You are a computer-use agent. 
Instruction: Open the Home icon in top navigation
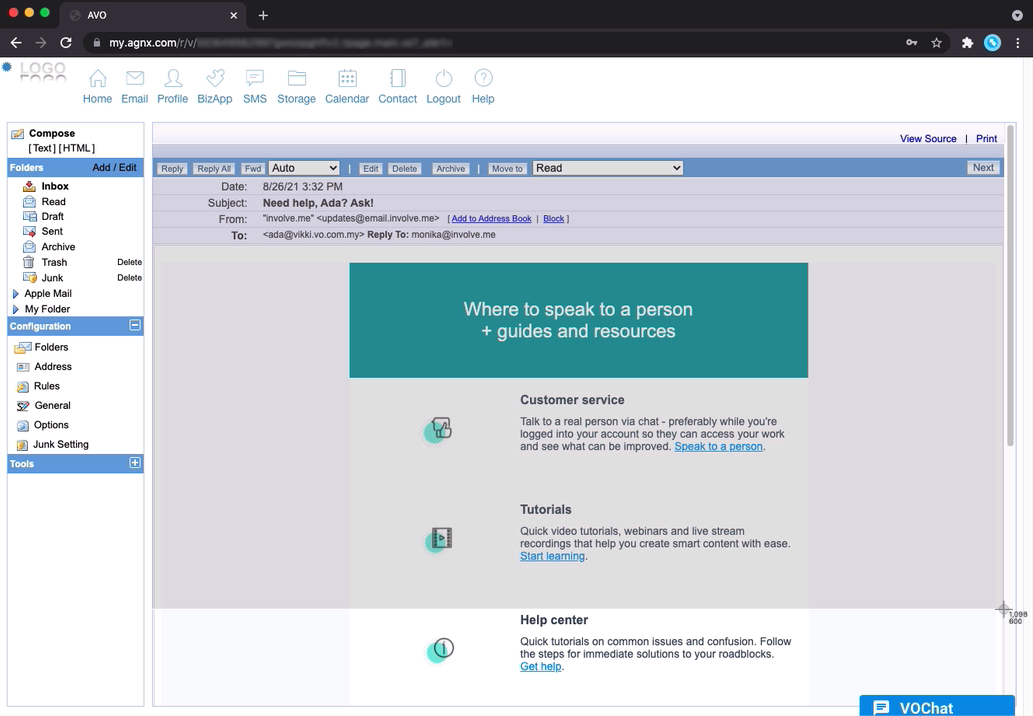click(97, 79)
